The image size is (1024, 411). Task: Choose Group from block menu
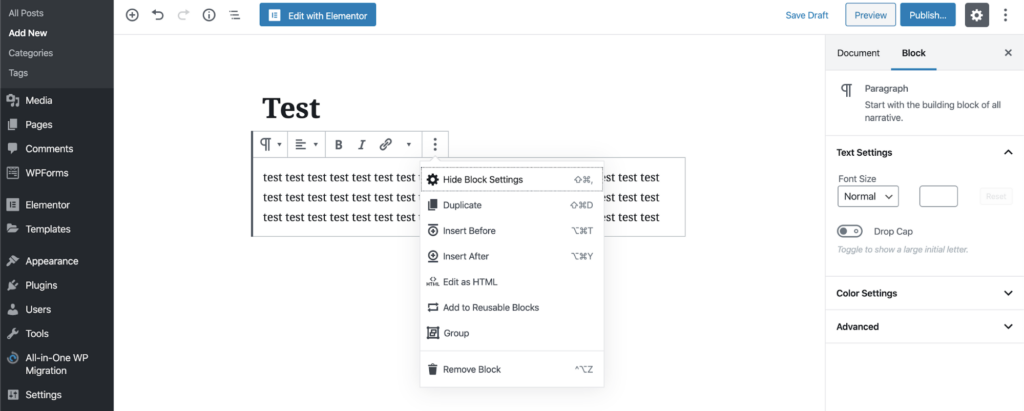pyautogui.click(x=511, y=333)
